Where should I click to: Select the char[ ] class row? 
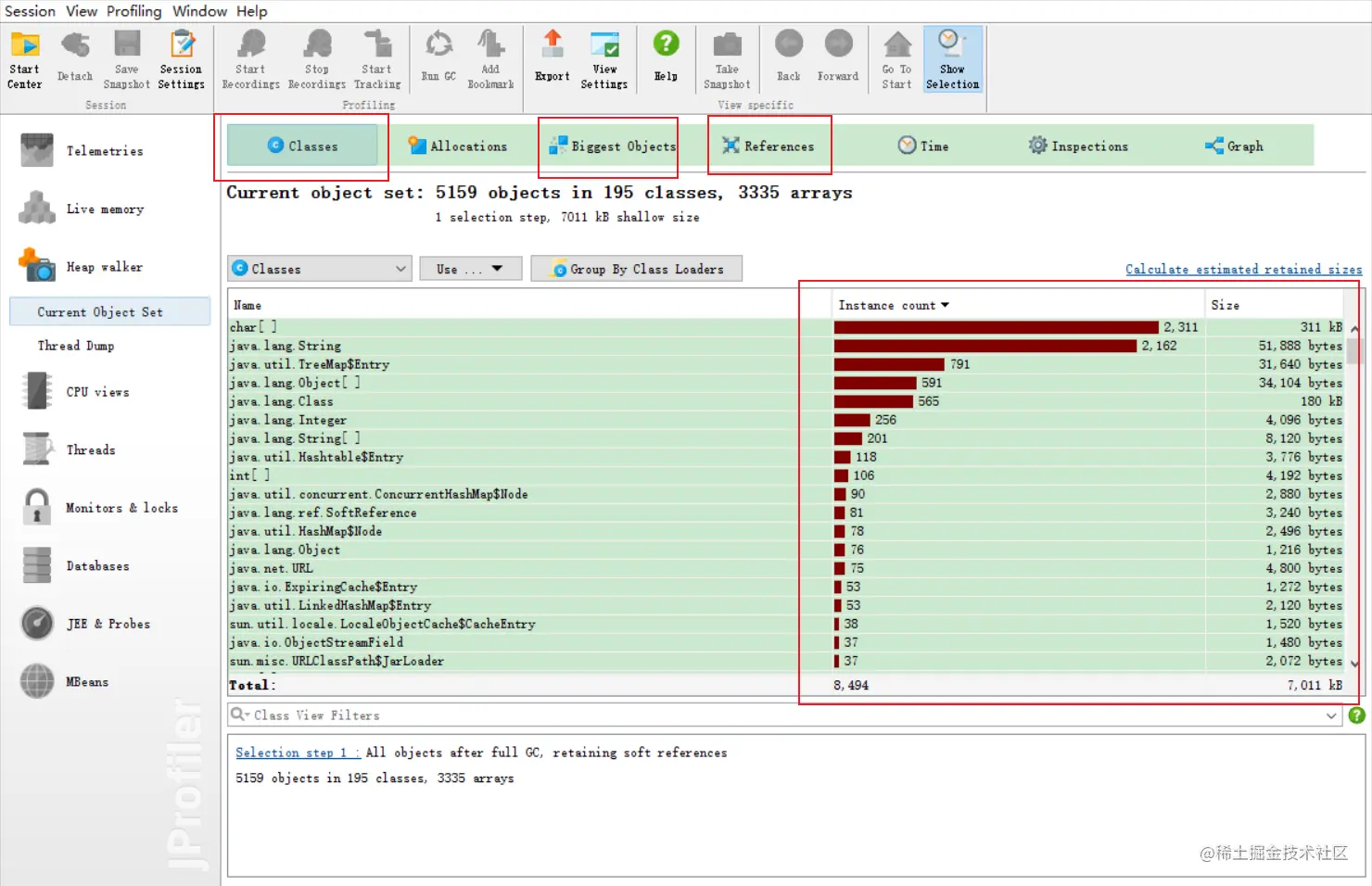point(786,327)
